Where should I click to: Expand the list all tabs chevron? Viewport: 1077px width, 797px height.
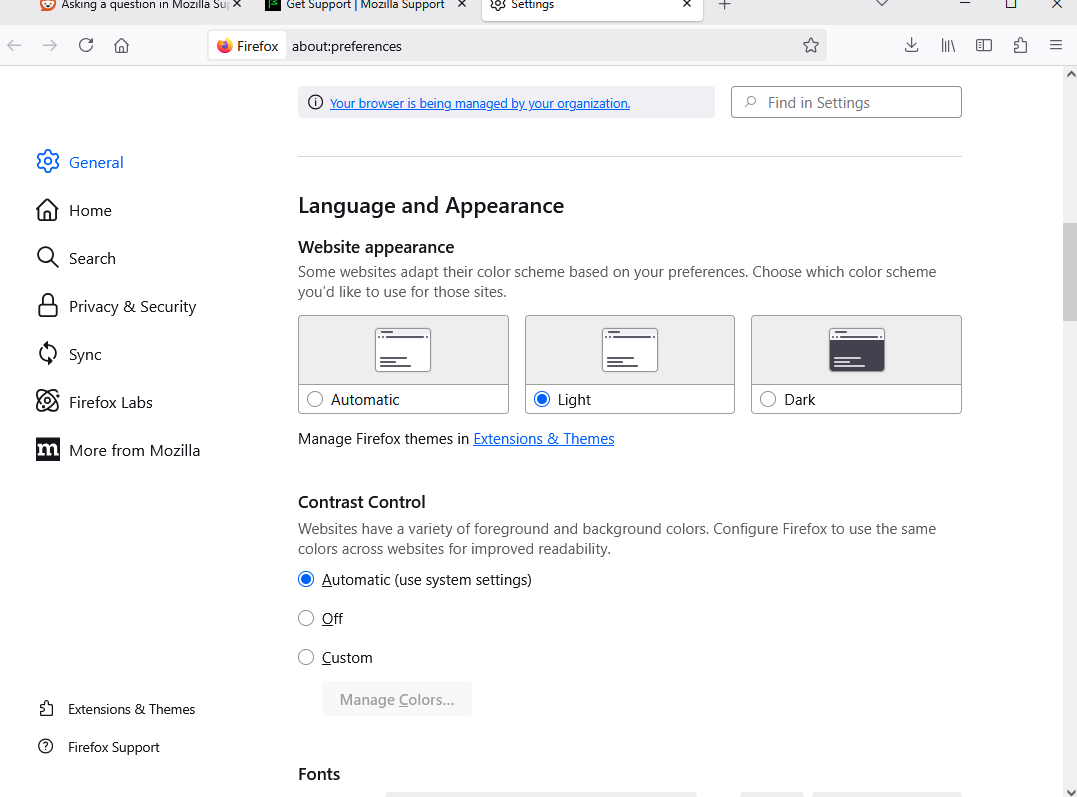point(882,5)
